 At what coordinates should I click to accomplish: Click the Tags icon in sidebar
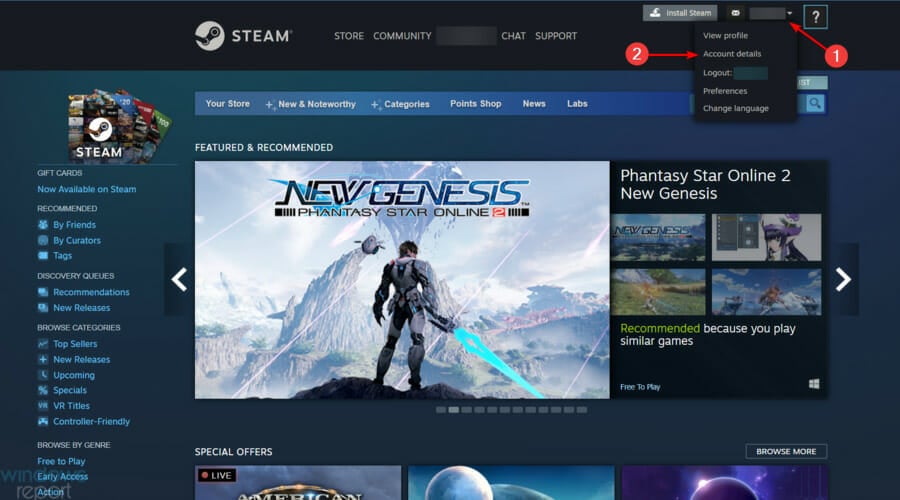click(43, 255)
